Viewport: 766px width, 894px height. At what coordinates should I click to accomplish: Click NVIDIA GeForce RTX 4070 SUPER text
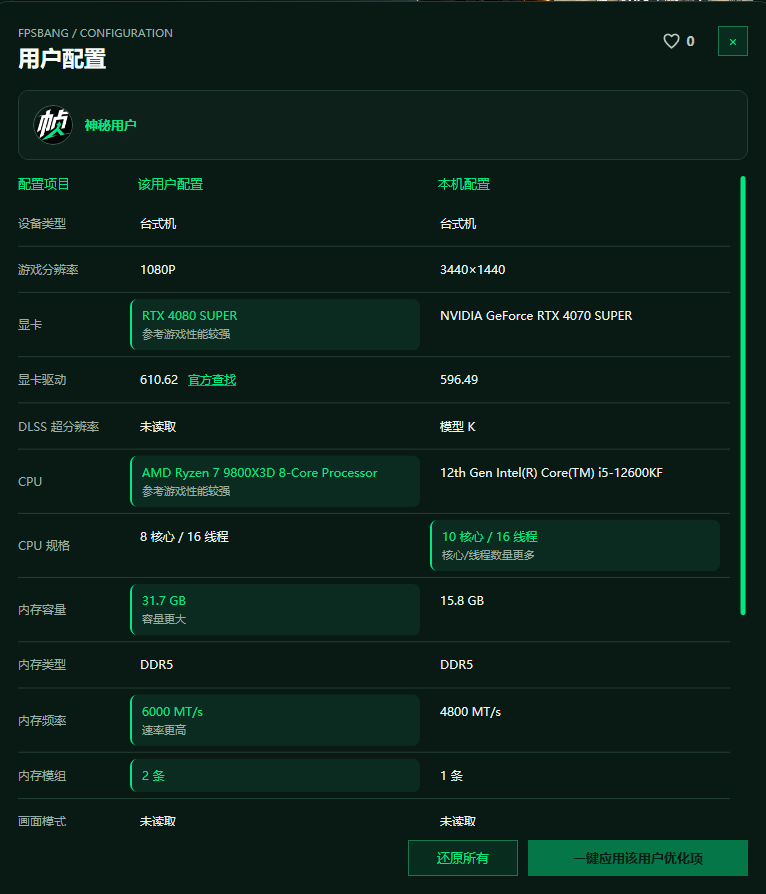click(536, 316)
